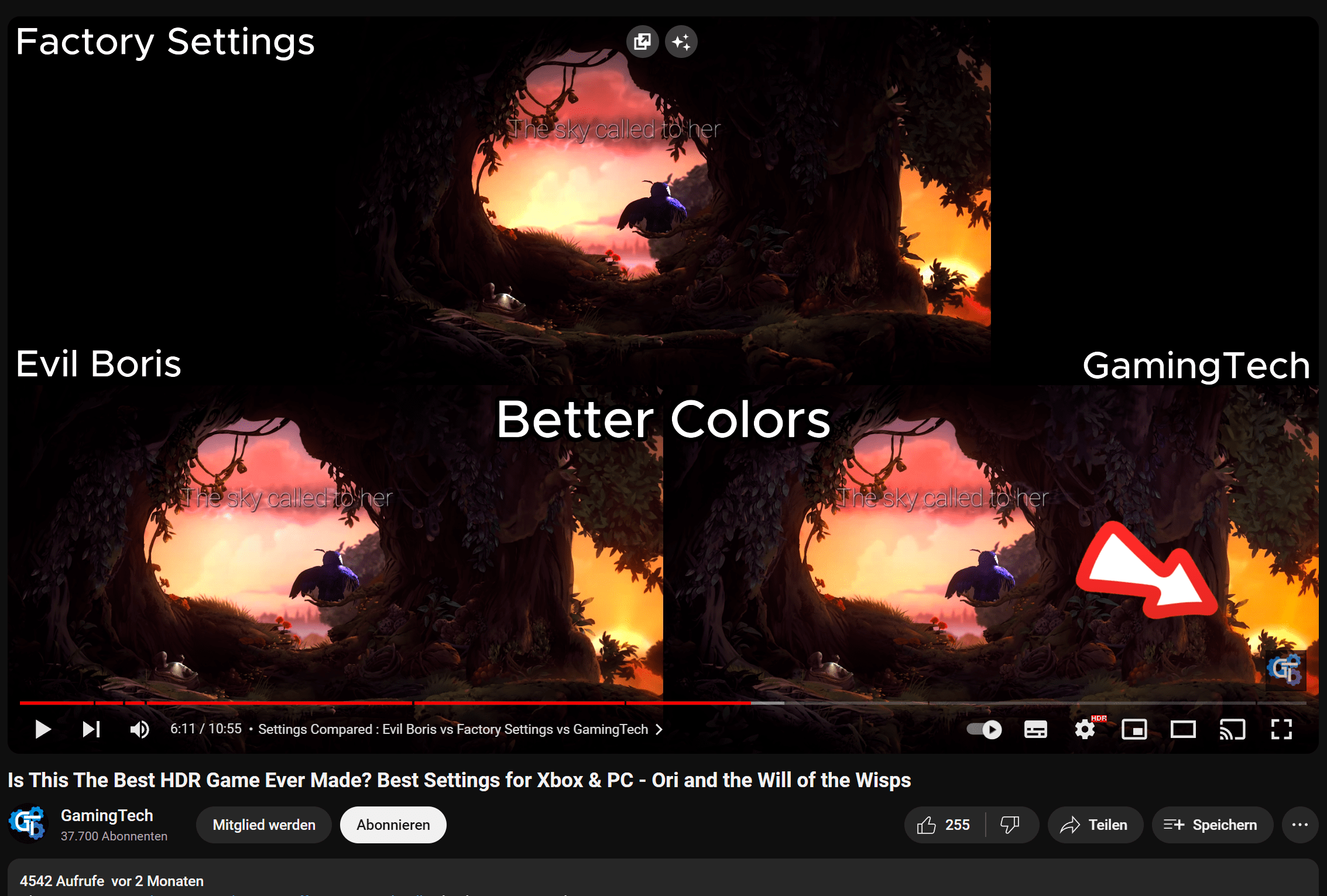
Task: Enable miniplayer mode
Action: [1134, 729]
